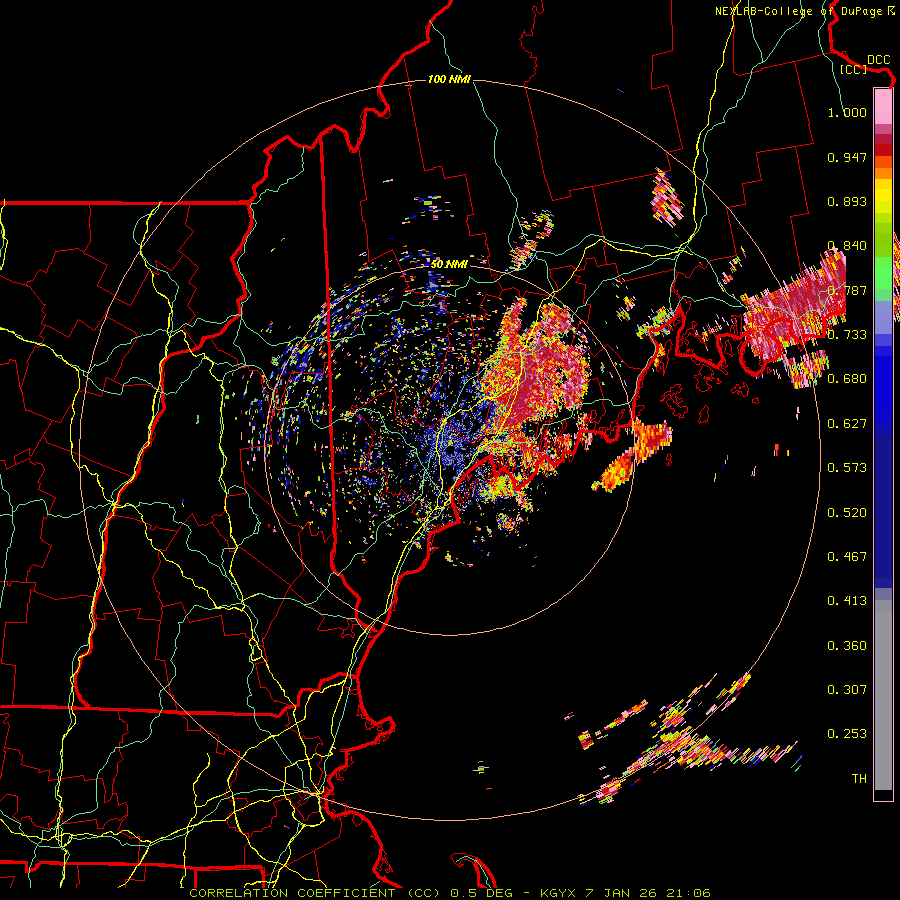Click the [CC] units label above the color bar

(x=852, y=69)
